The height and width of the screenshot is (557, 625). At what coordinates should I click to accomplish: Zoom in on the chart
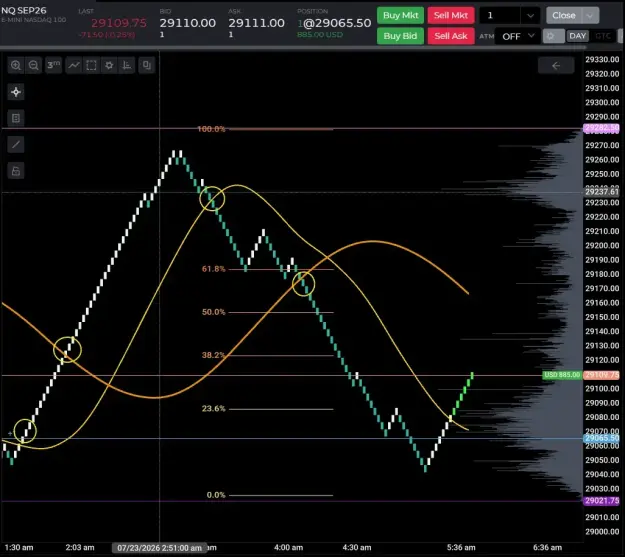(16, 65)
